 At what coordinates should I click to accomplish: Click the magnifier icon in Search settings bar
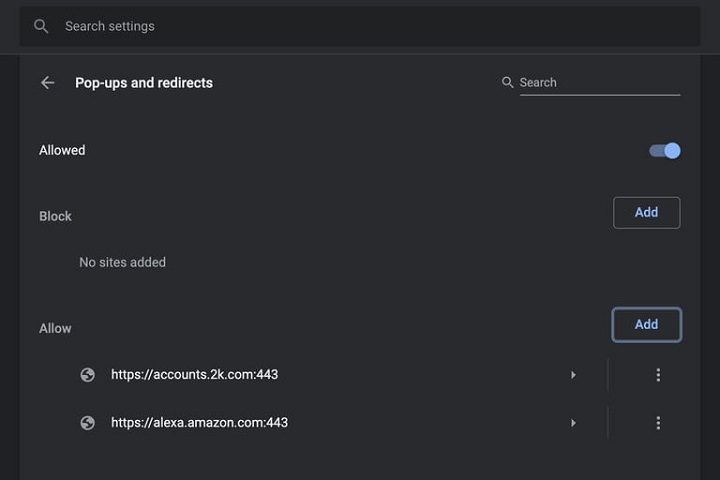[x=41, y=26]
